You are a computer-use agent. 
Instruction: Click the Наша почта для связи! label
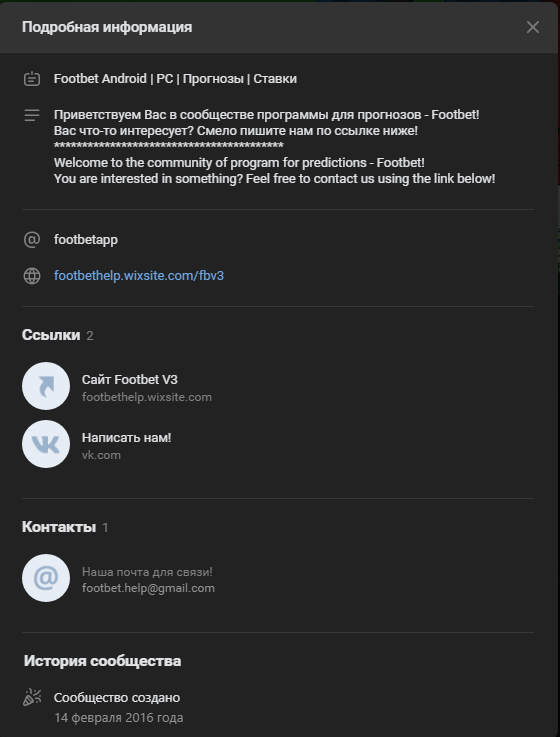click(147, 572)
